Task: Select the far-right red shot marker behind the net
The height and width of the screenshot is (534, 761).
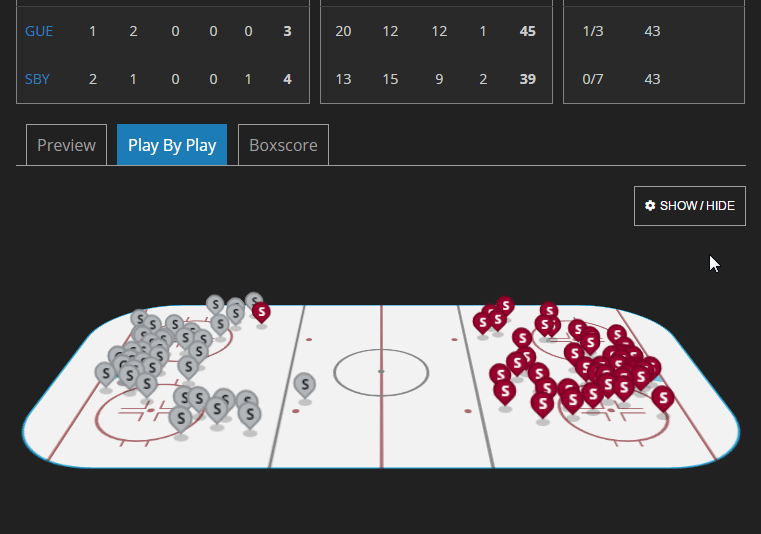Action: [x=663, y=399]
